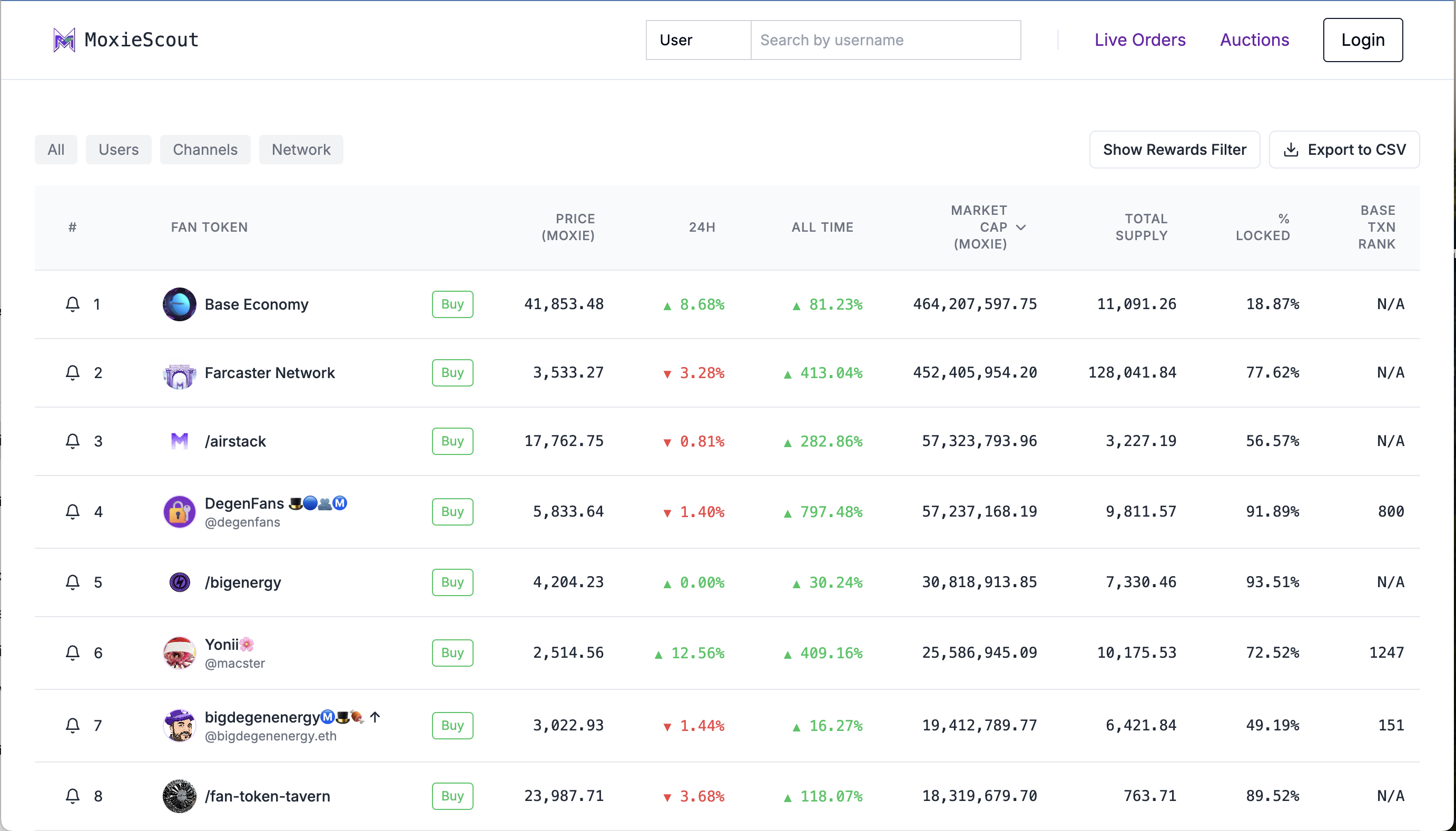Click market cap 464,207,597.75
1456x831 pixels.
975,304
